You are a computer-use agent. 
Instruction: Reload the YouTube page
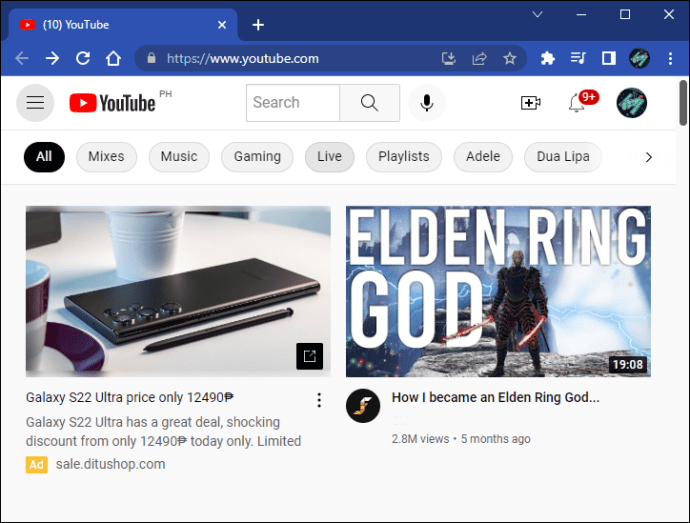[x=83, y=58]
